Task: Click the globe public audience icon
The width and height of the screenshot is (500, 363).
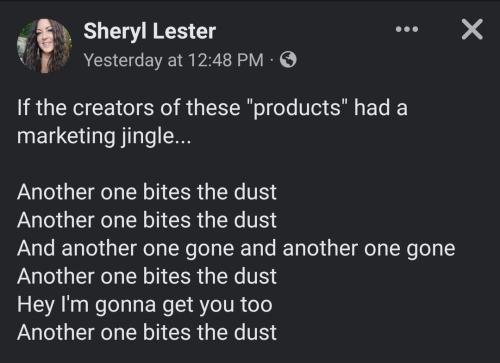Action: click(x=288, y=60)
